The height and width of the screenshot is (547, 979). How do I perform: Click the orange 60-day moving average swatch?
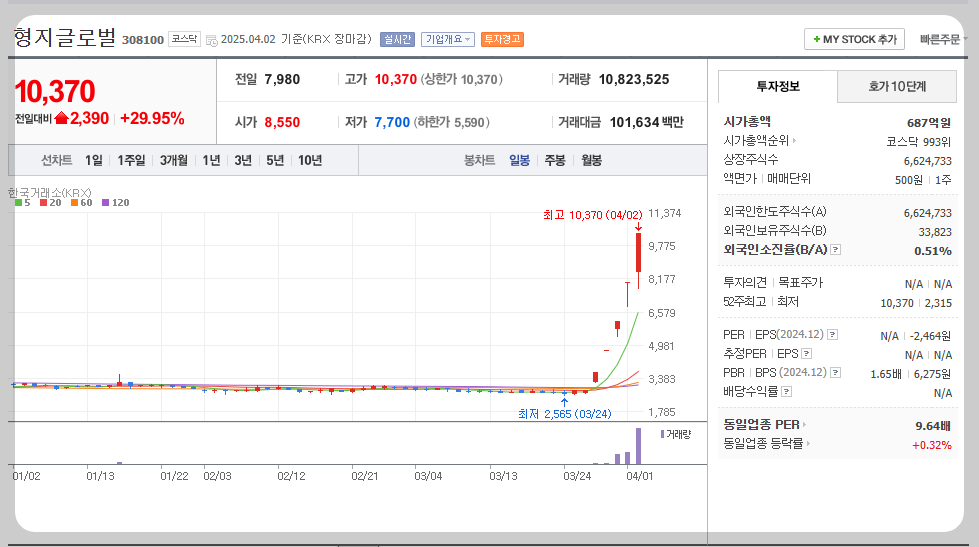(x=74, y=202)
